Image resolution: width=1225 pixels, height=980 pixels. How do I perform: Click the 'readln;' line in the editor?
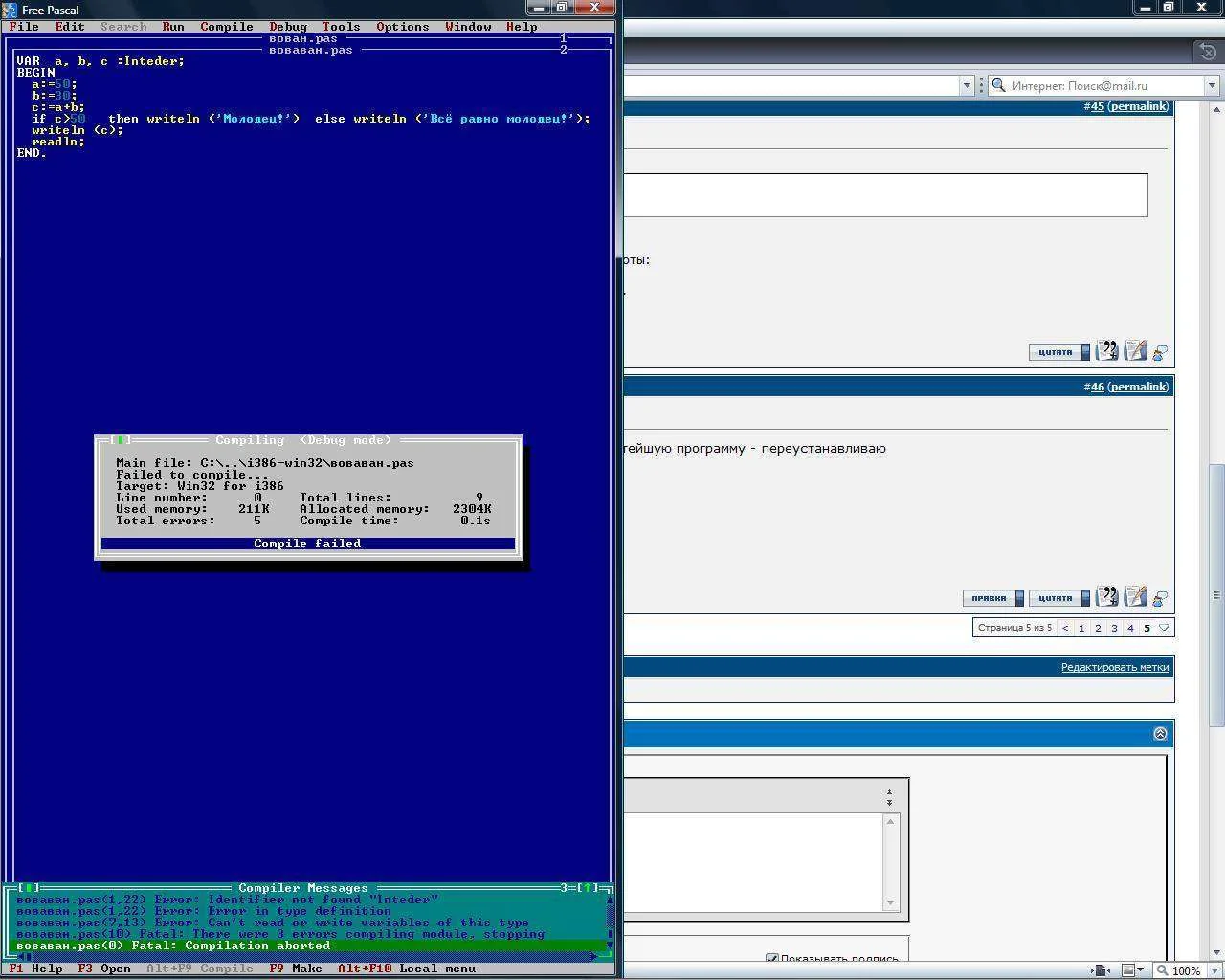[58, 142]
